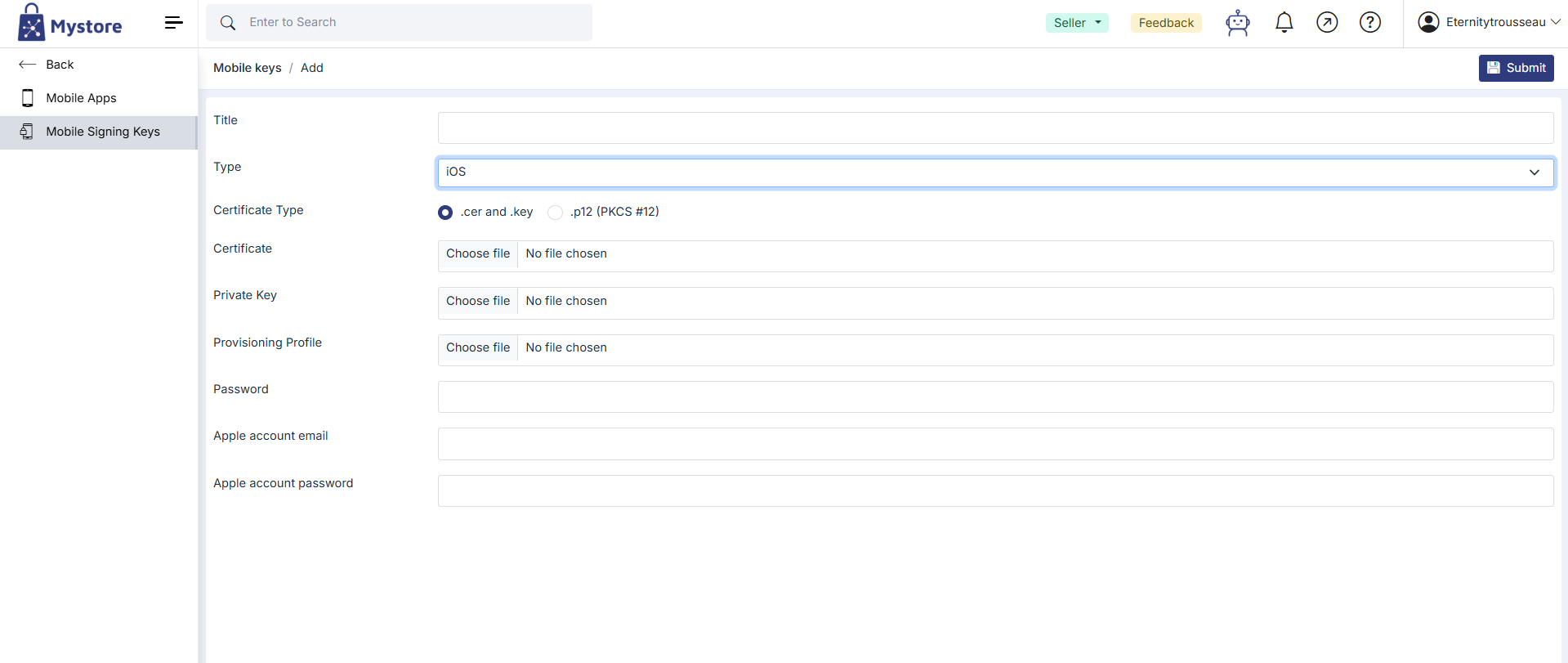Toggle the hamburger sidebar menu icon
1568x663 pixels.
click(173, 23)
